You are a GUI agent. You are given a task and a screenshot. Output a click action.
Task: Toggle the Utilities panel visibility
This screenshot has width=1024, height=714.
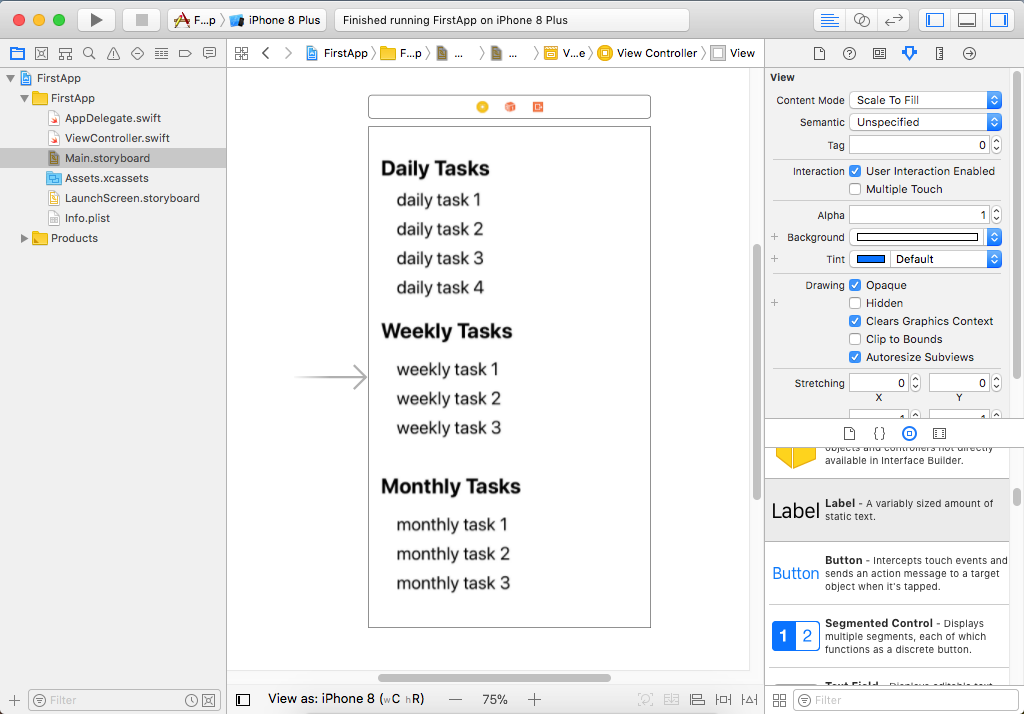[x=999, y=20]
